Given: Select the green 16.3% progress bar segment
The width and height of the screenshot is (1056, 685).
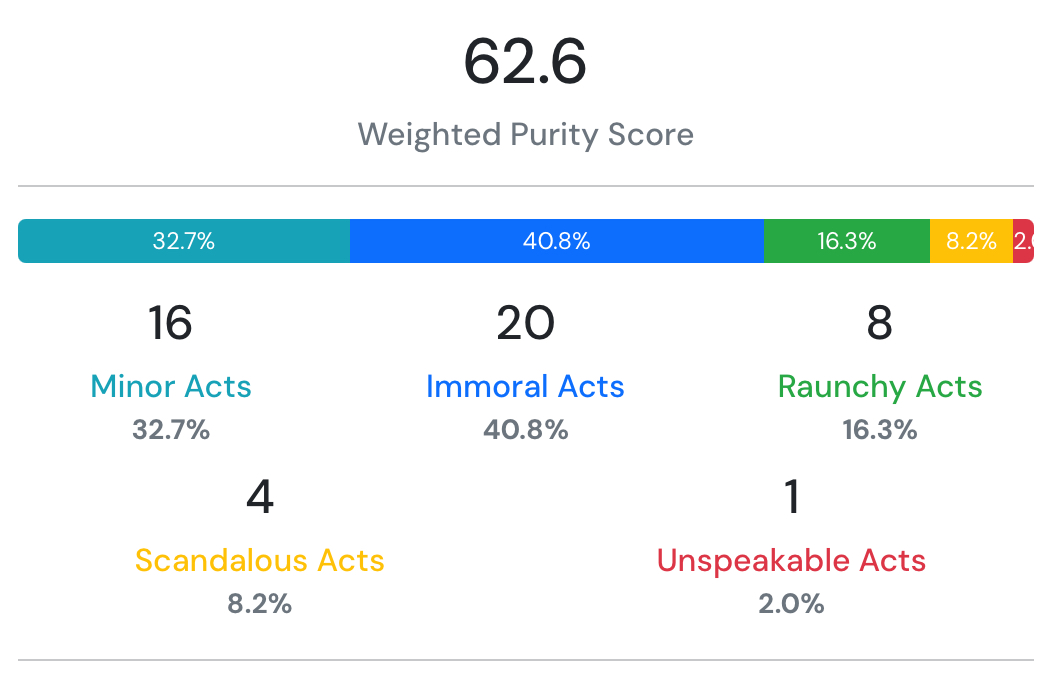Looking at the screenshot, I should pos(847,241).
